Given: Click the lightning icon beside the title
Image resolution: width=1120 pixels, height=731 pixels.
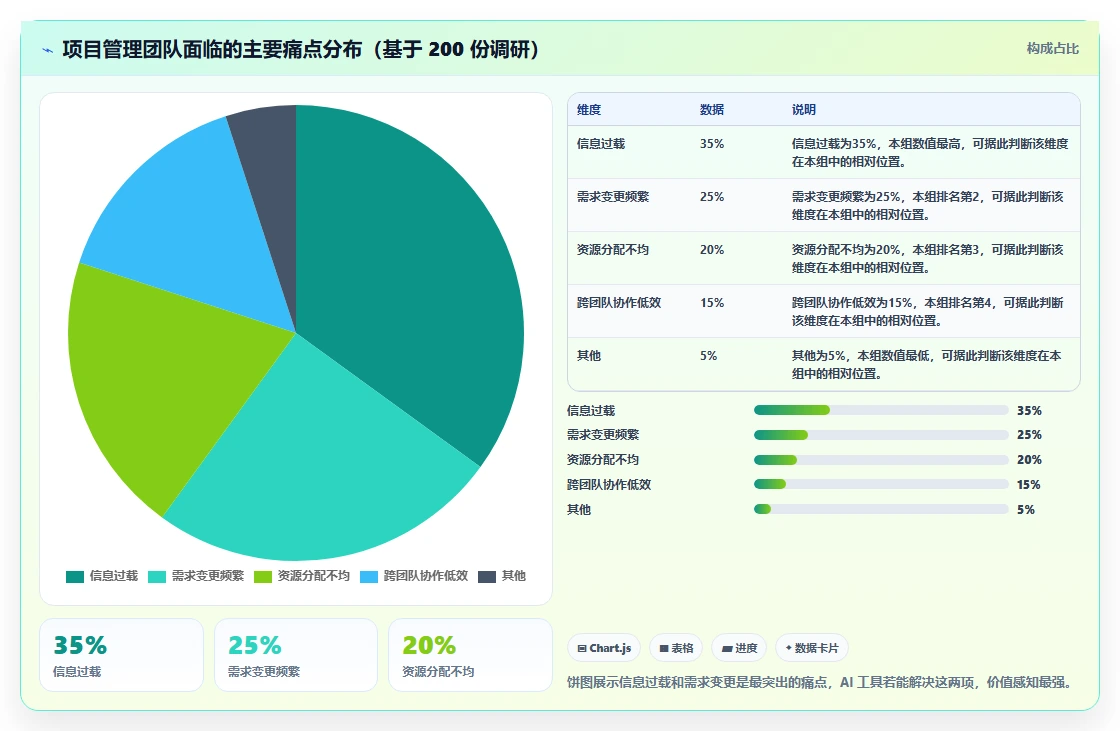Looking at the screenshot, I should pyautogui.click(x=48, y=50).
